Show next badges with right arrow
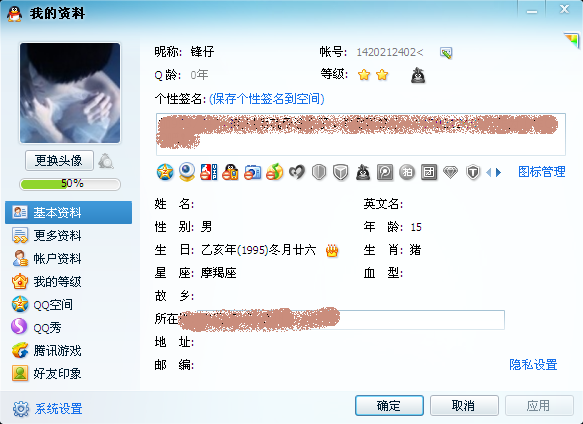The image size is (583, 424). click(x=499, y=172)
